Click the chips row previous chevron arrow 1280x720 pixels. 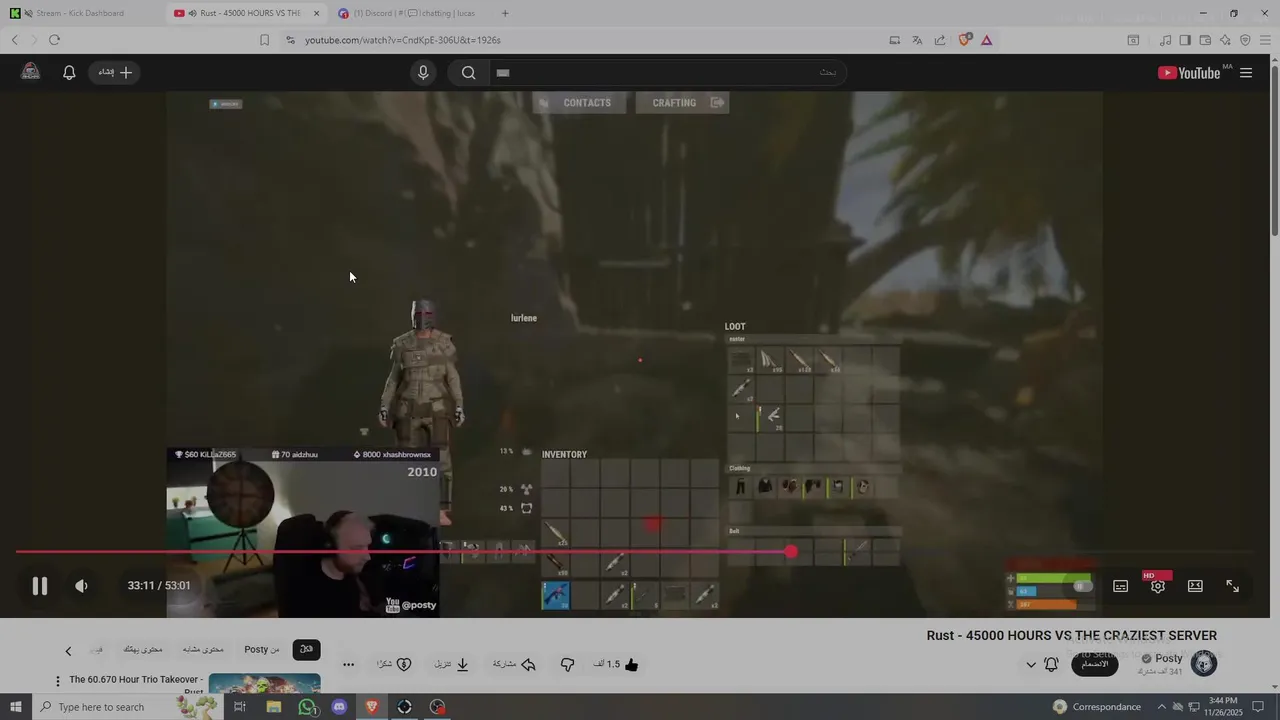(x=68, y=651)
